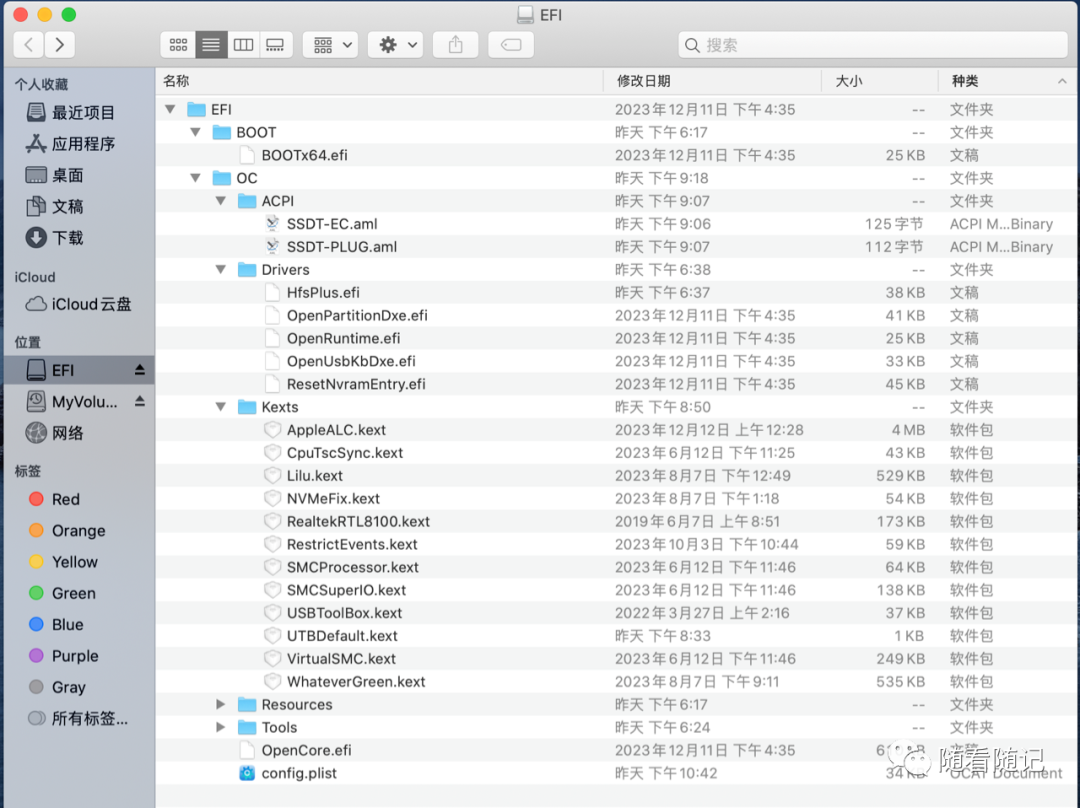Eject the MyVolu... volume in sidebar
Viewport: 1080px width, 808px height.
[140, 401]
